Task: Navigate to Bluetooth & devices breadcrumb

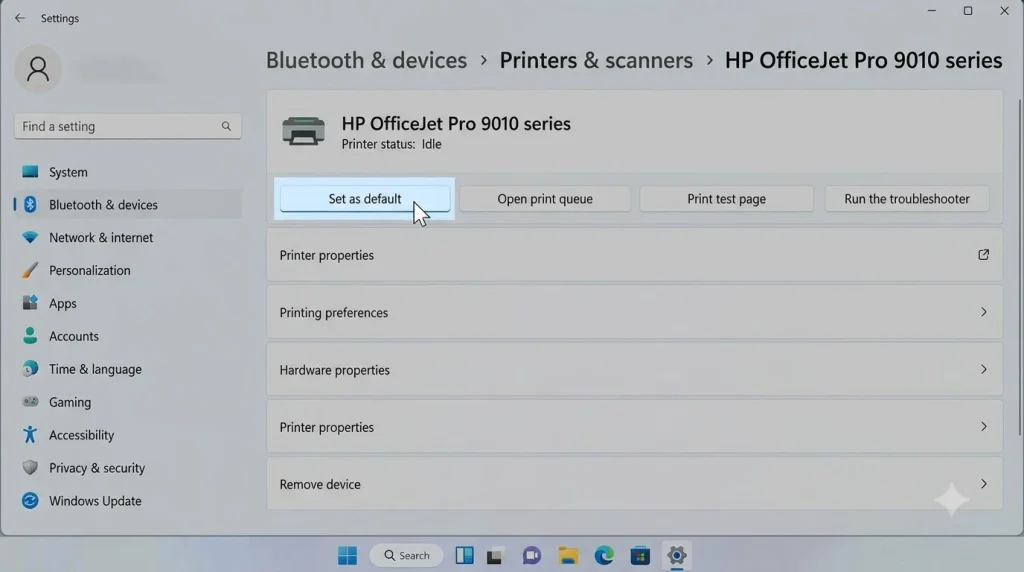Action: 366,60
